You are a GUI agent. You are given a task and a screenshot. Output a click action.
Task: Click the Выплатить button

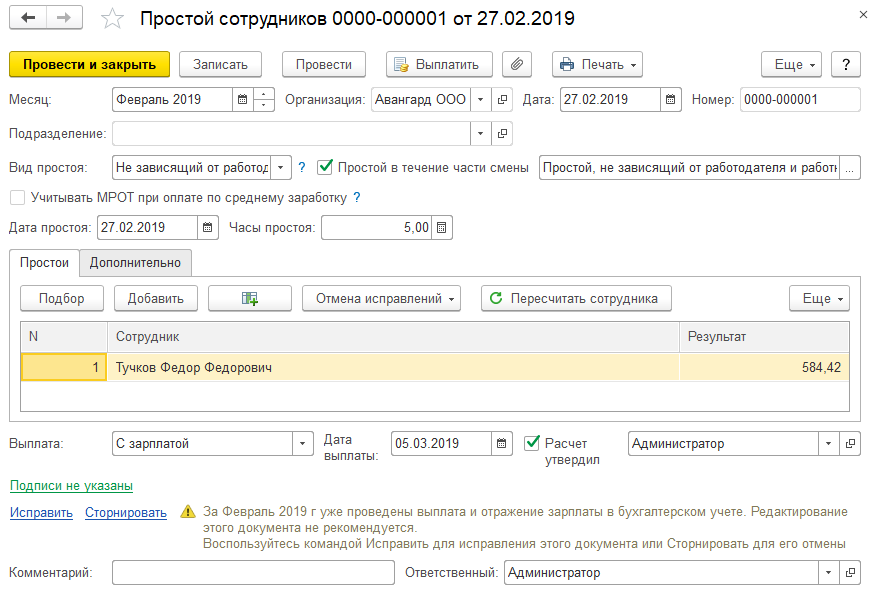439,64
